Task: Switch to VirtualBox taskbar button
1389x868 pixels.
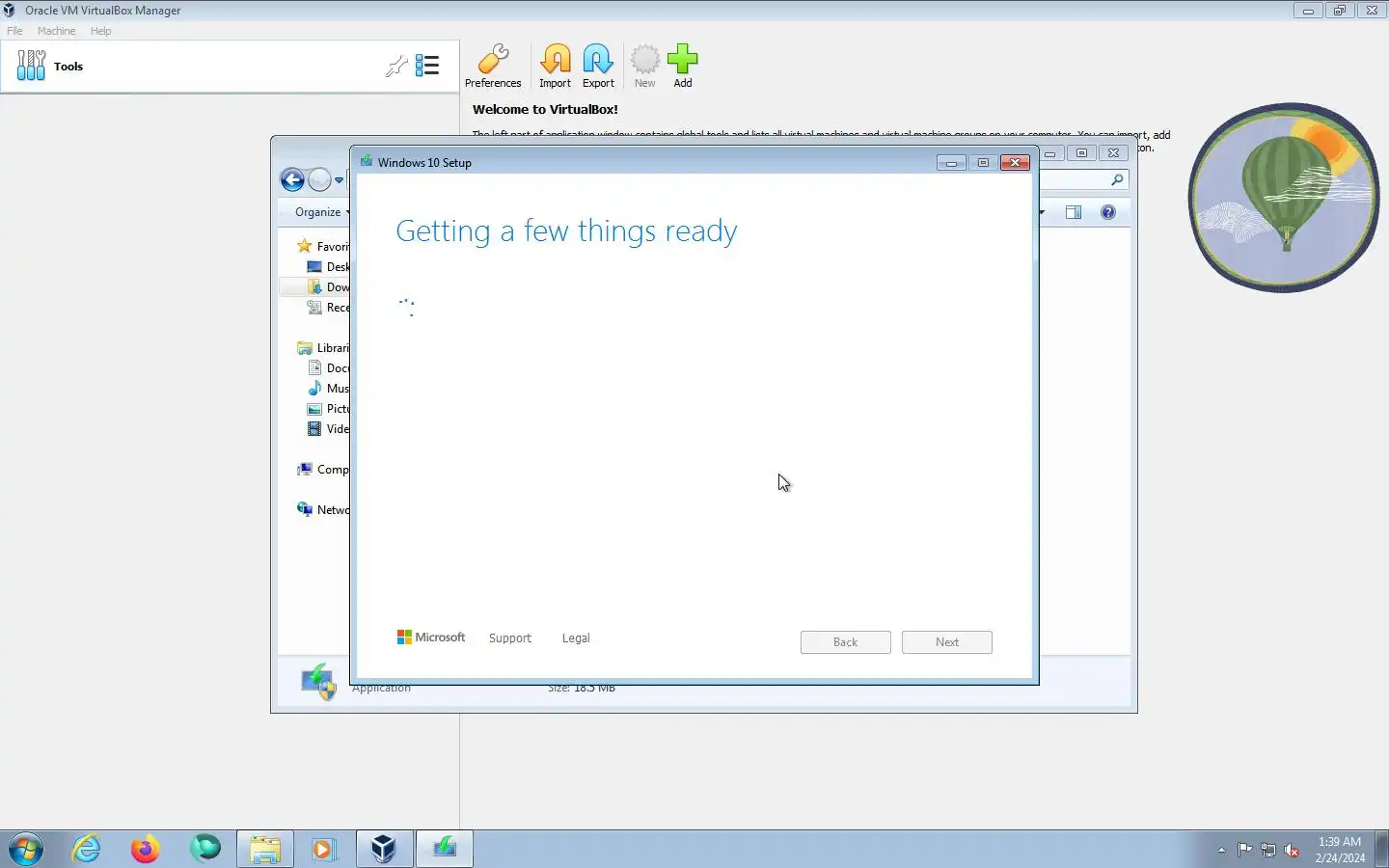Action: click(x=384, y=850)
